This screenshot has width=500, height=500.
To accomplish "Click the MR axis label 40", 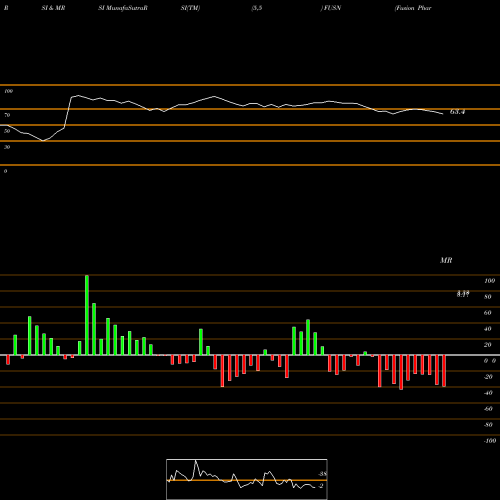I will coord(488,329).
